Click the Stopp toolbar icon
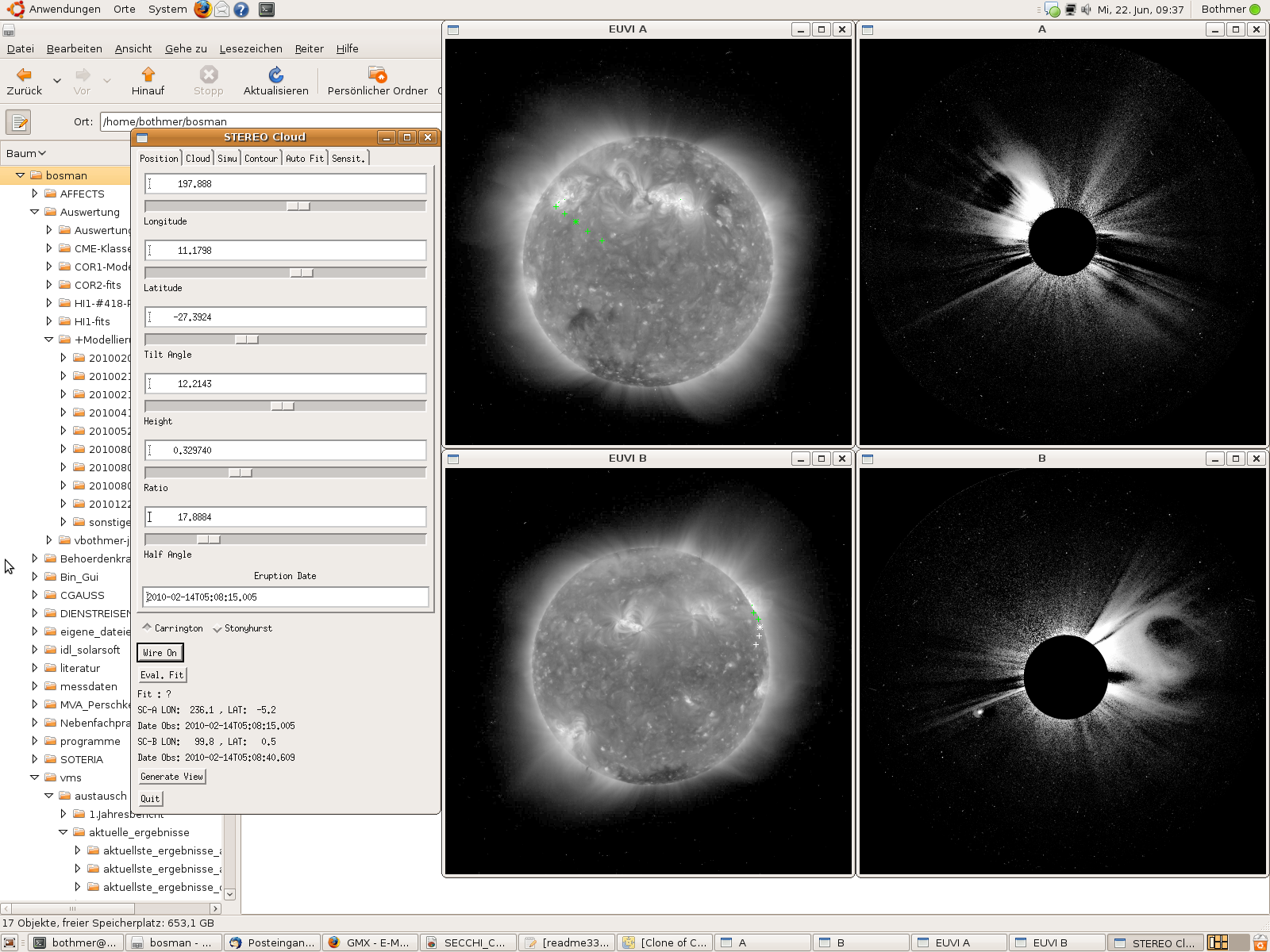Screen dimensions: 1270x952 (x=208, y=75)
